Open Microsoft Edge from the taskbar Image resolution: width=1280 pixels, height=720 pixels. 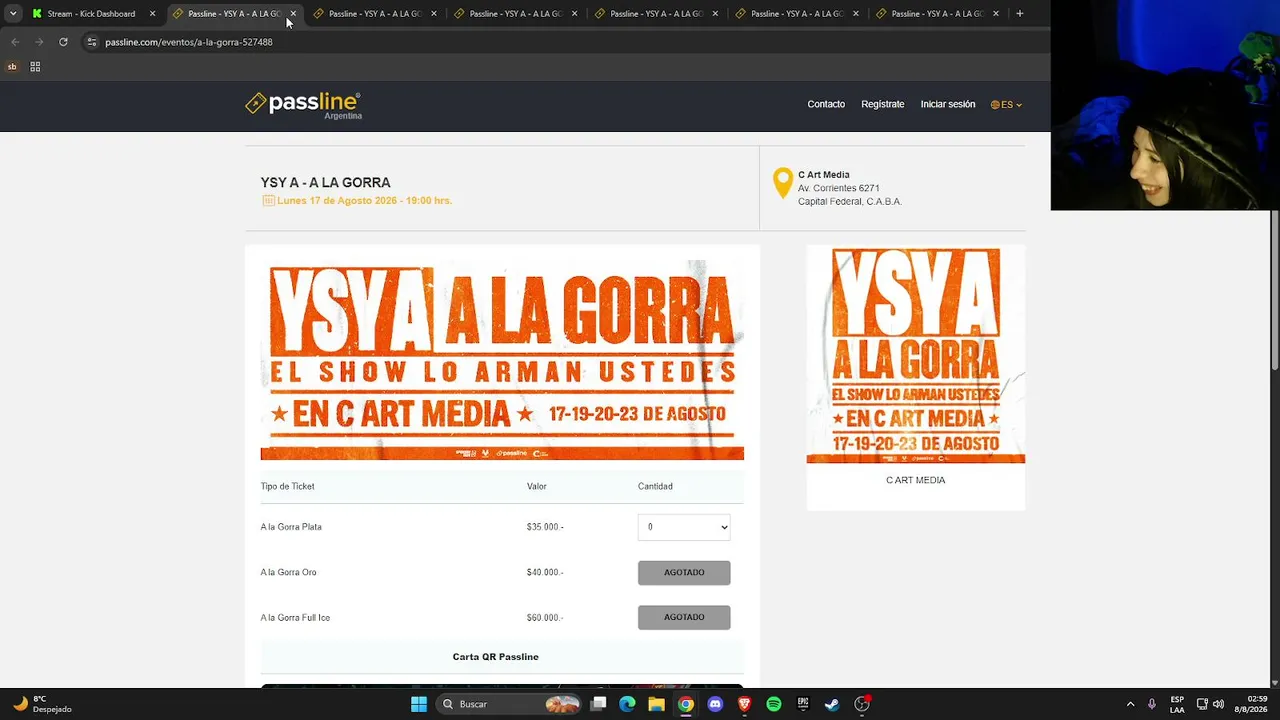click(627, 704)
